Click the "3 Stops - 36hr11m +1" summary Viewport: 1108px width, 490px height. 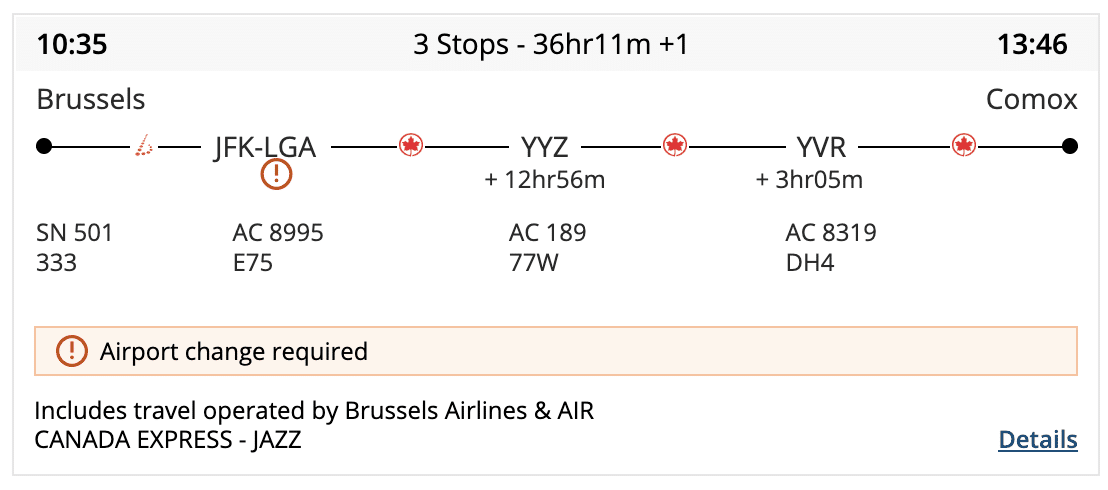pos(550,45)
